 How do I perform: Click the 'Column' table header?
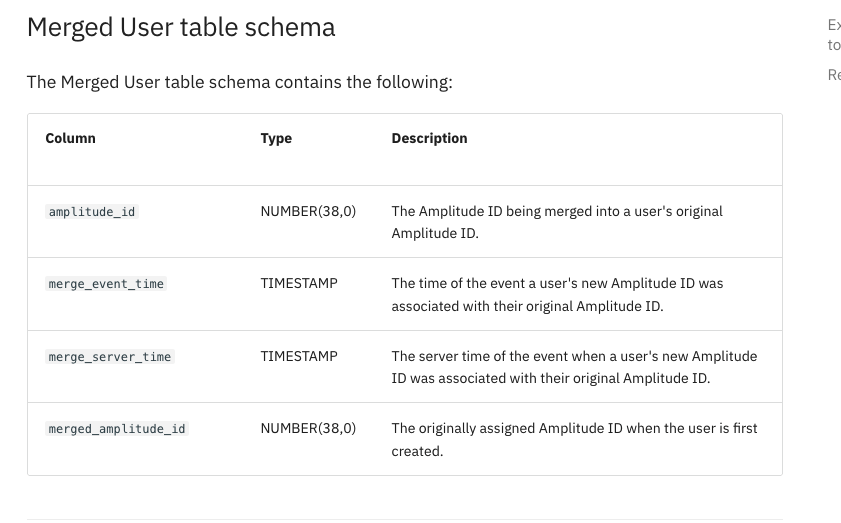(x=71, y=138)
